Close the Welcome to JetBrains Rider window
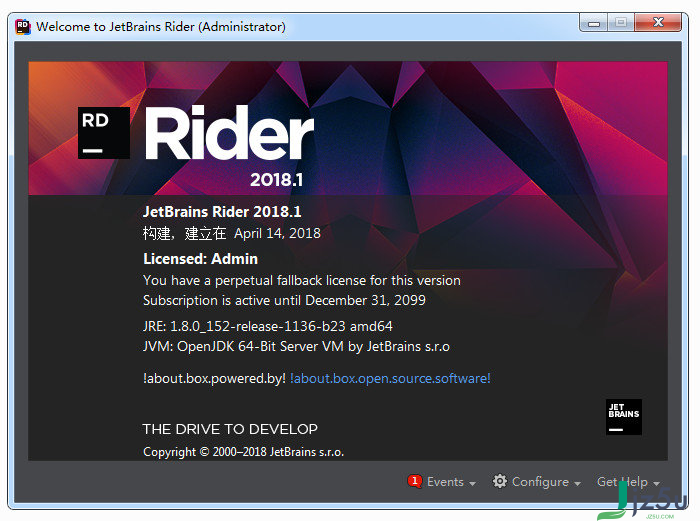The height and width of the screenshot is (521, 700). tap(658, 22)
